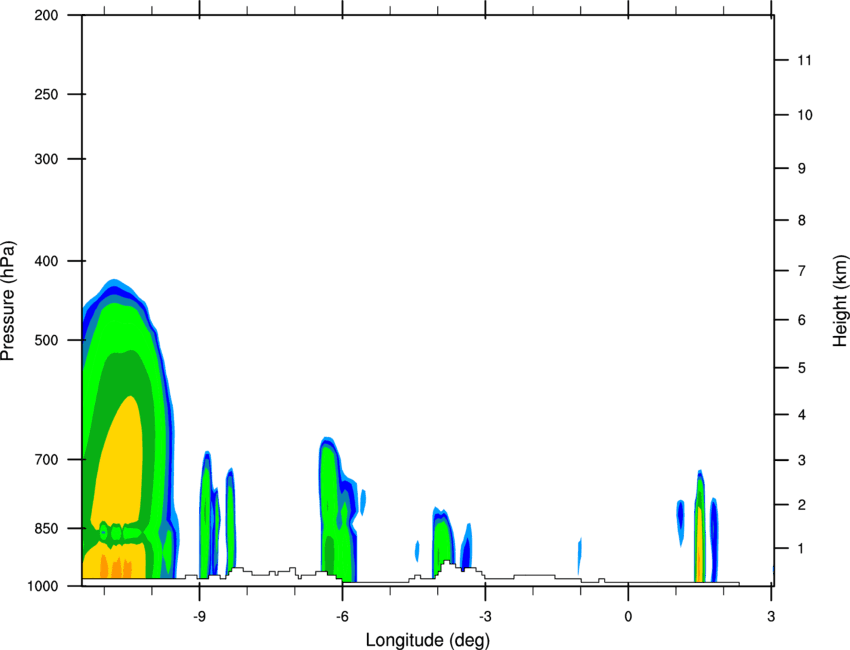The height and width of the screenshot is (650, 850).
Task: Click the 10 km height label
Action: point(804,115)
